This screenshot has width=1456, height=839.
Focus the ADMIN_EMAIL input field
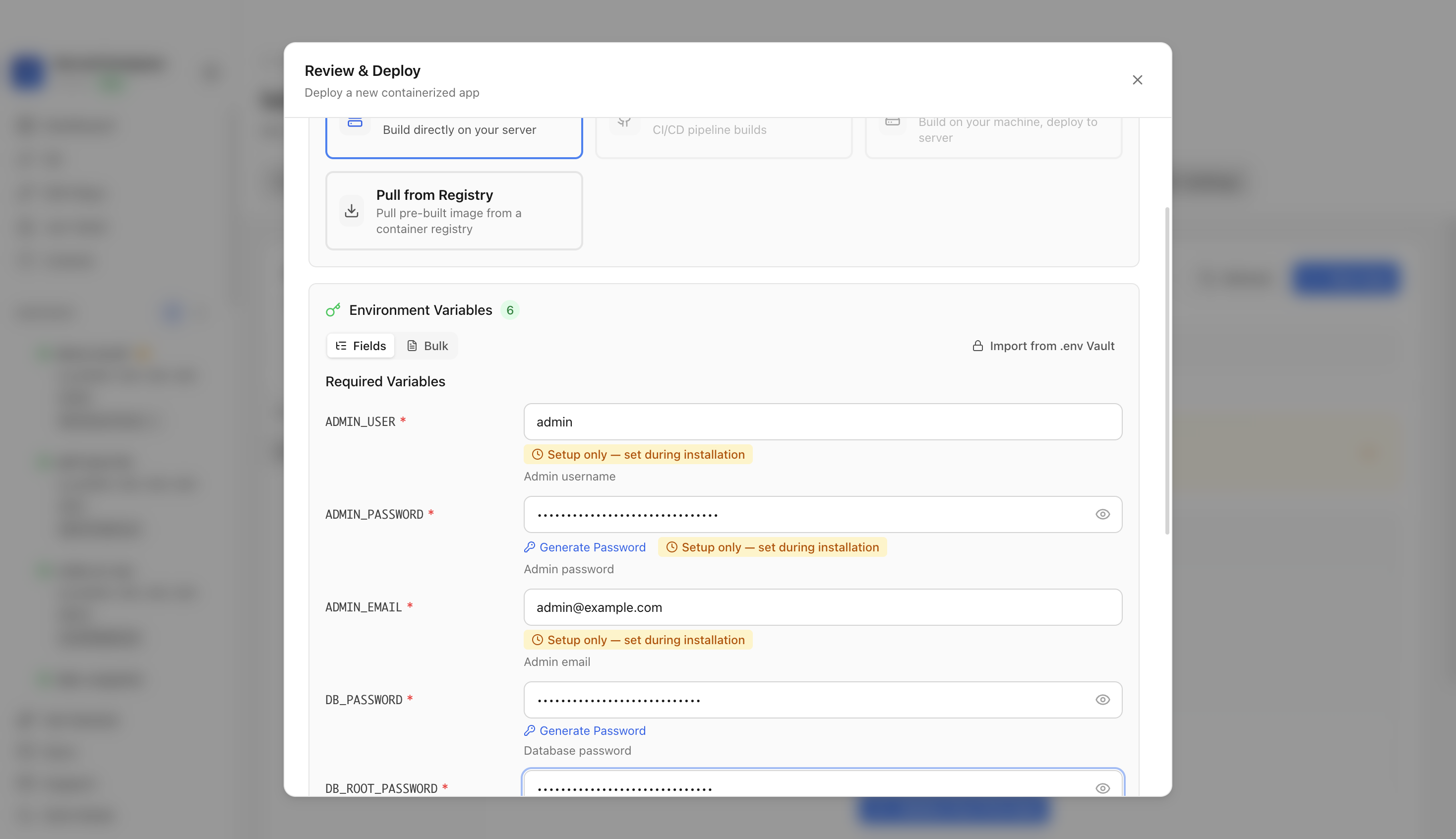(x=823, y=607)
